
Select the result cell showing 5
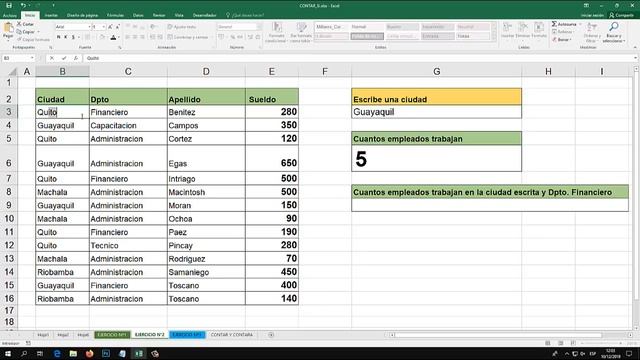(436, 158)
